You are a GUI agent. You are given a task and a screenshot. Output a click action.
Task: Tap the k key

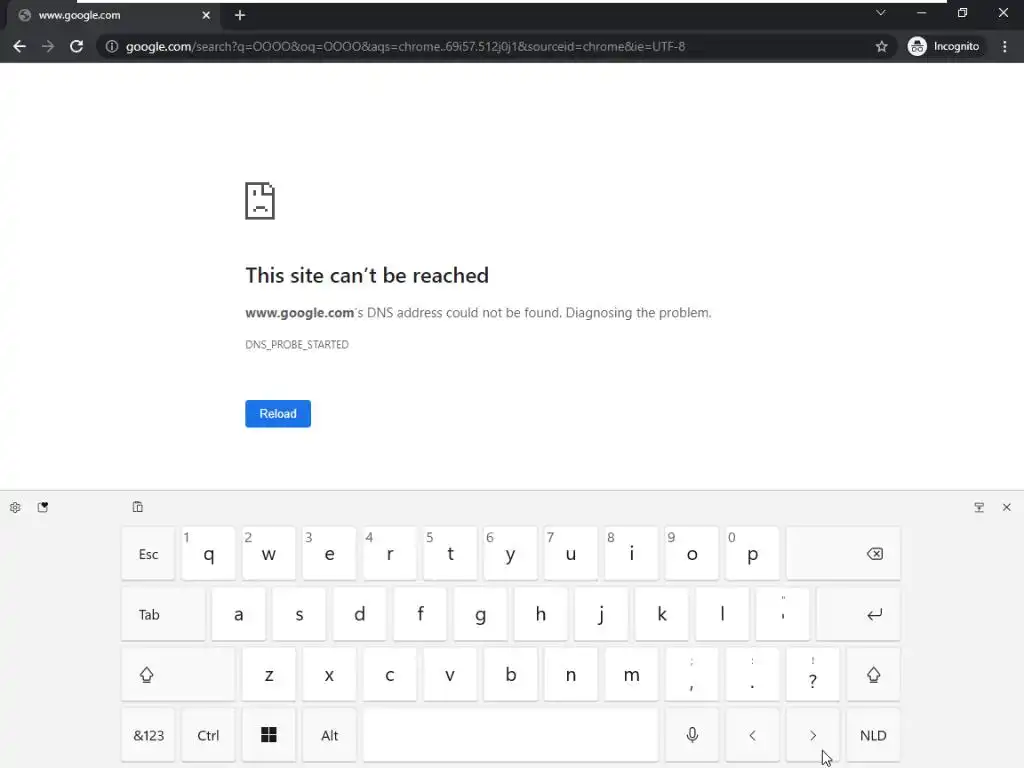(x=662, y=615)
